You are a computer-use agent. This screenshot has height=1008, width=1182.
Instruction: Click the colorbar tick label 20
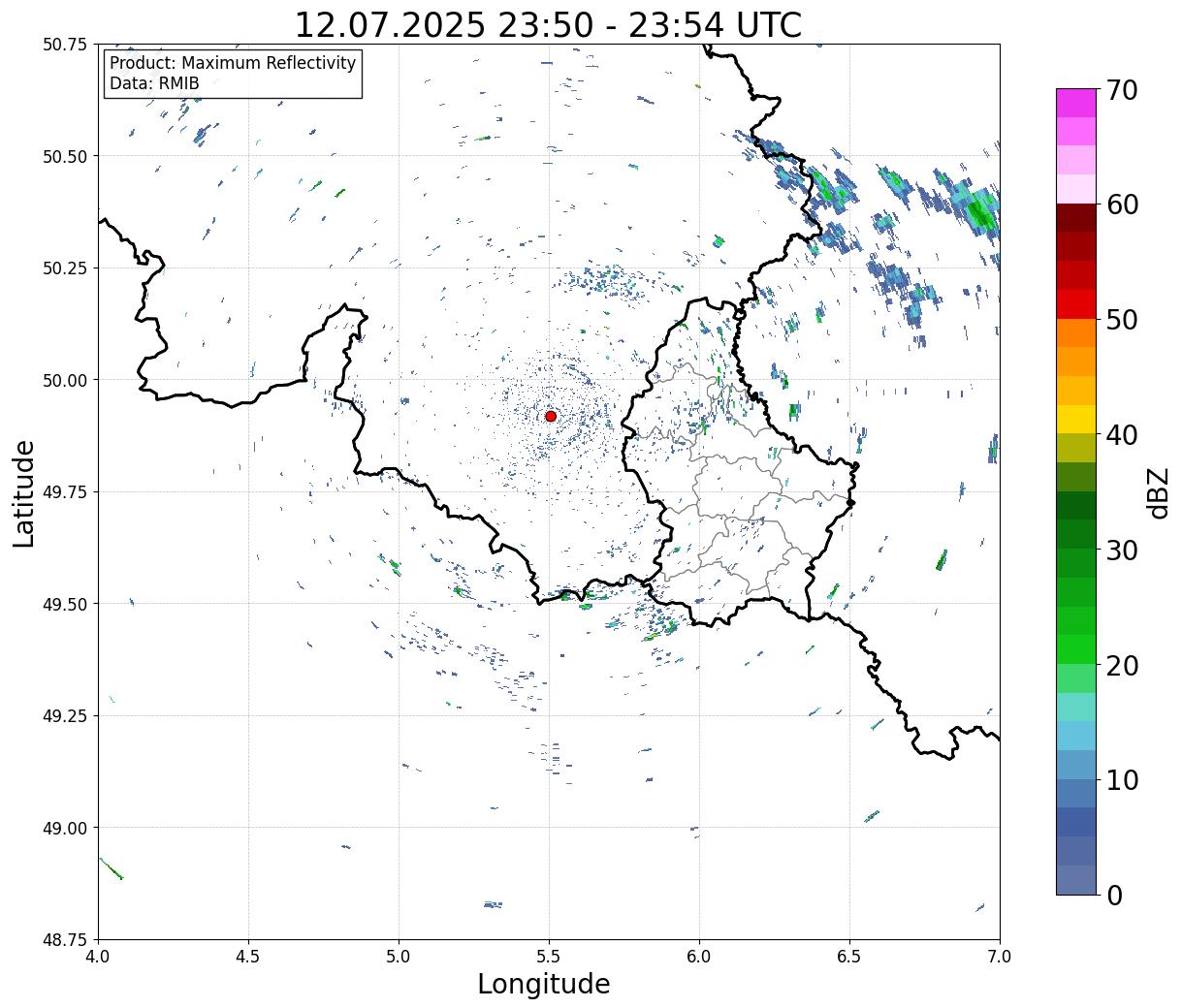[1121, 665]
